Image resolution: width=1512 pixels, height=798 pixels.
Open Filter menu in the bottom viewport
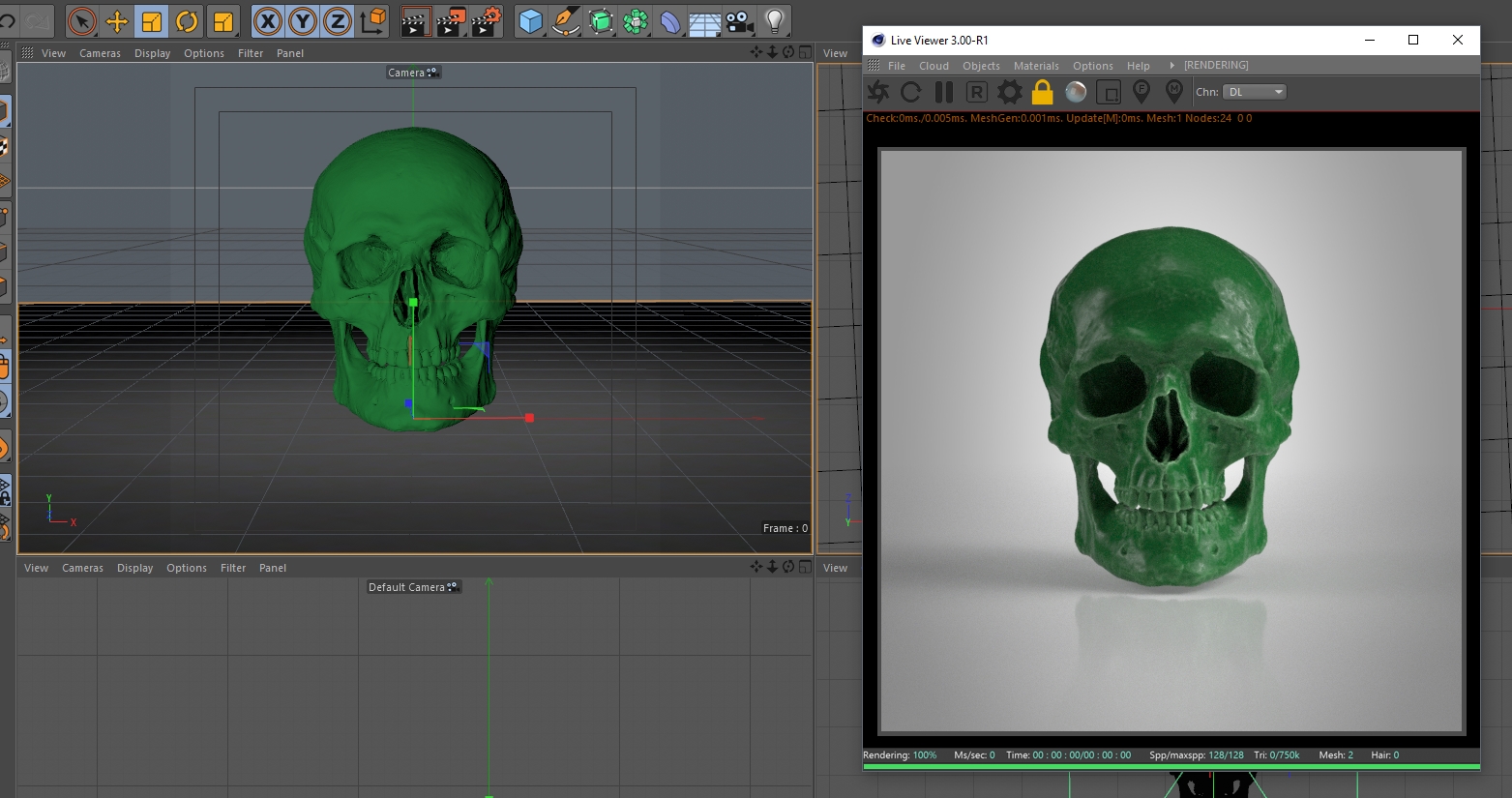[x=233, y=568]
